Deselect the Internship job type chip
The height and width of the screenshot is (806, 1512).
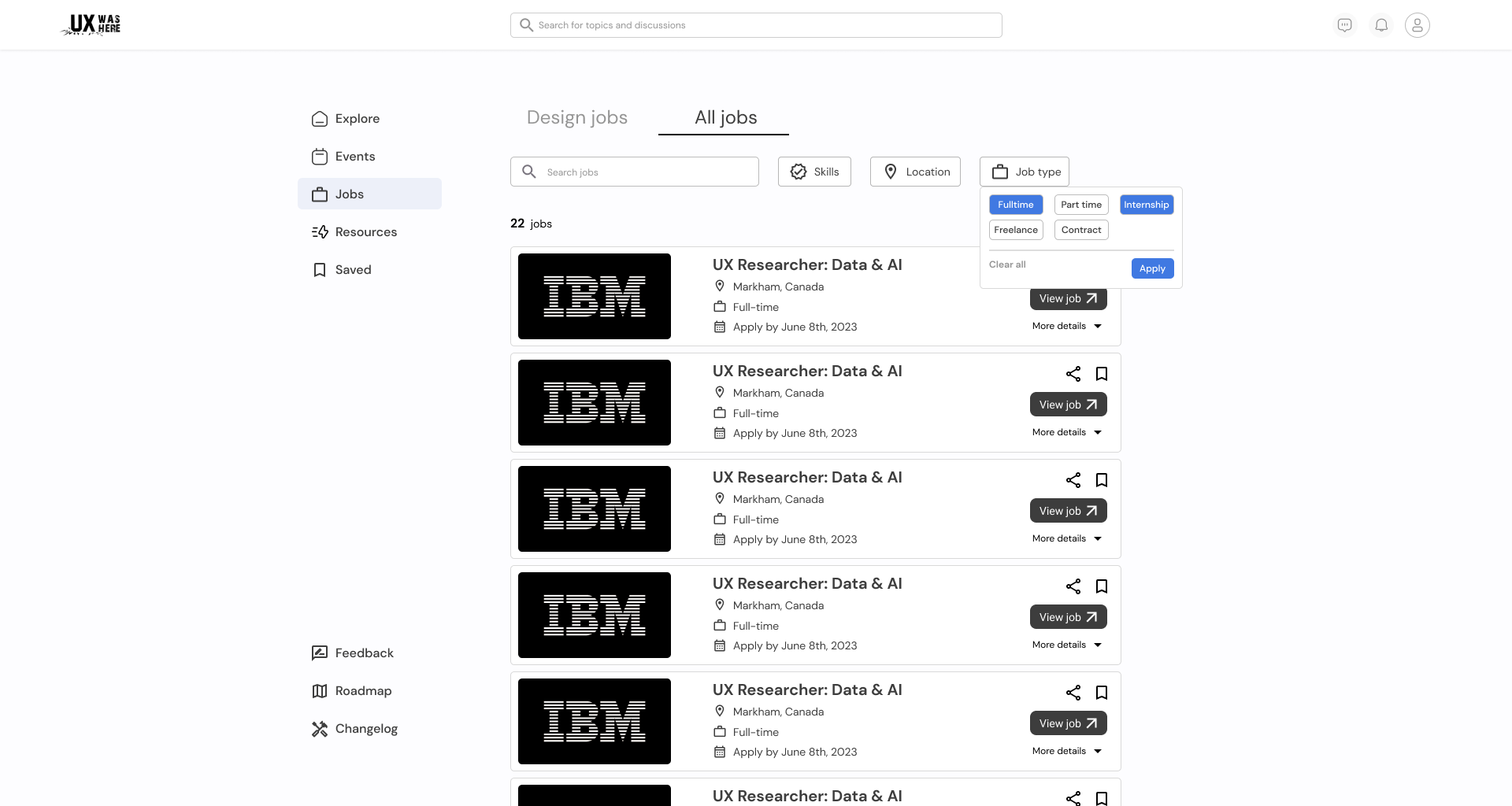tap(1147, 205)
